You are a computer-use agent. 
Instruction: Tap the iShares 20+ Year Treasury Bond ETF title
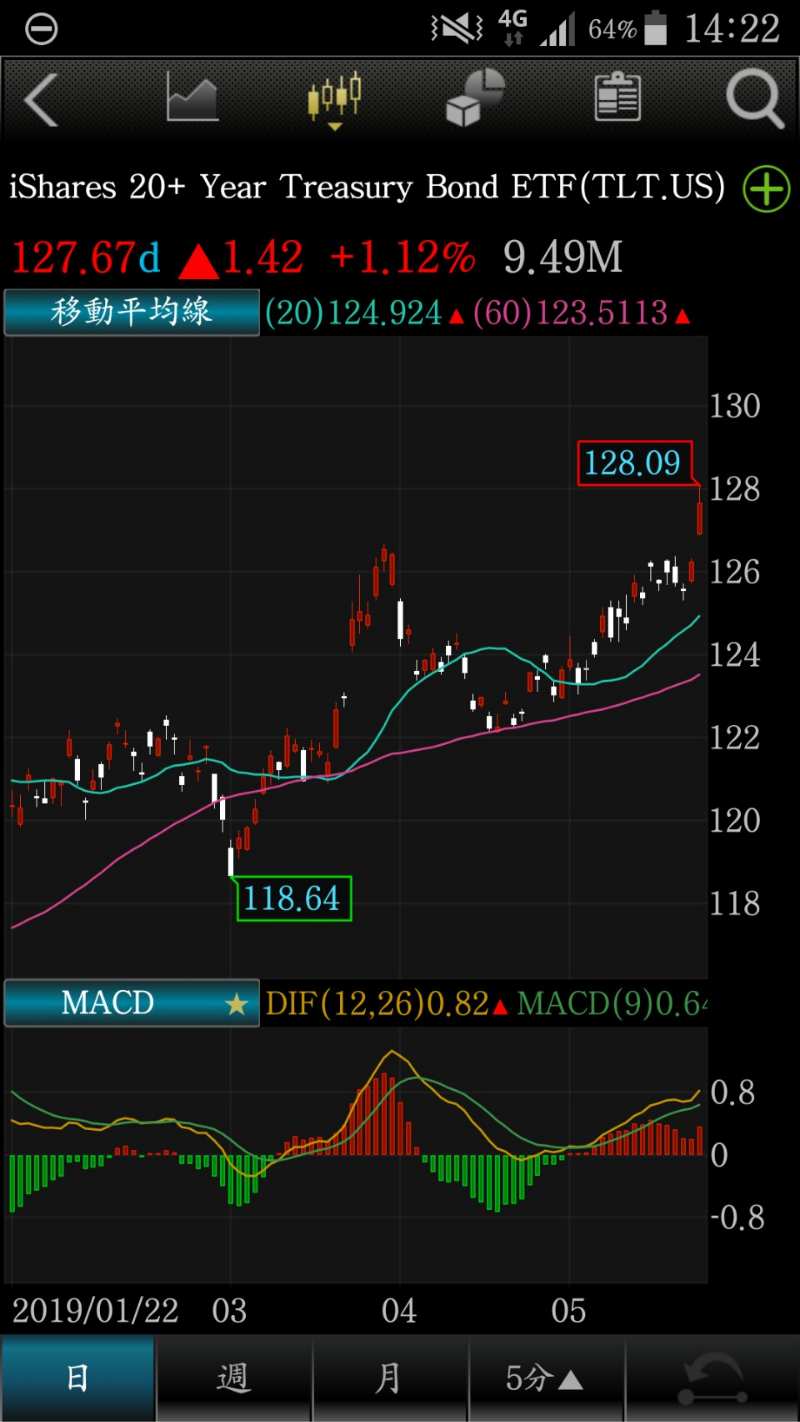tap(367, 188)
